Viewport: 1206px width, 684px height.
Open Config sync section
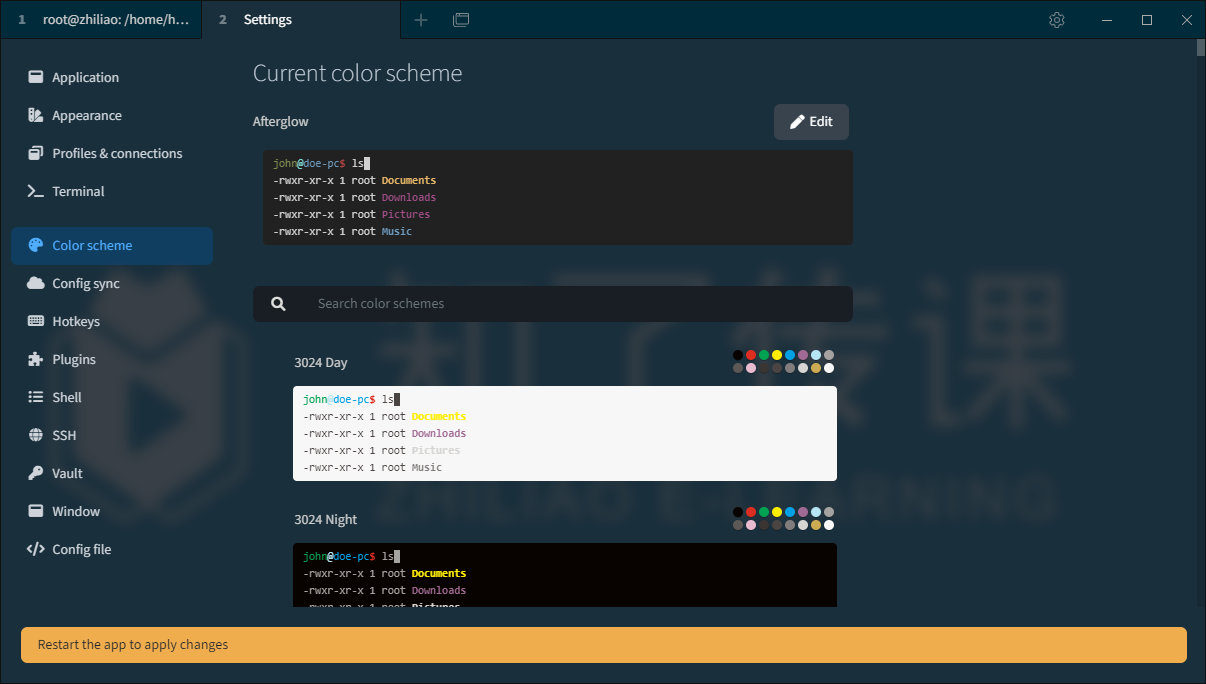coord(86,283)
